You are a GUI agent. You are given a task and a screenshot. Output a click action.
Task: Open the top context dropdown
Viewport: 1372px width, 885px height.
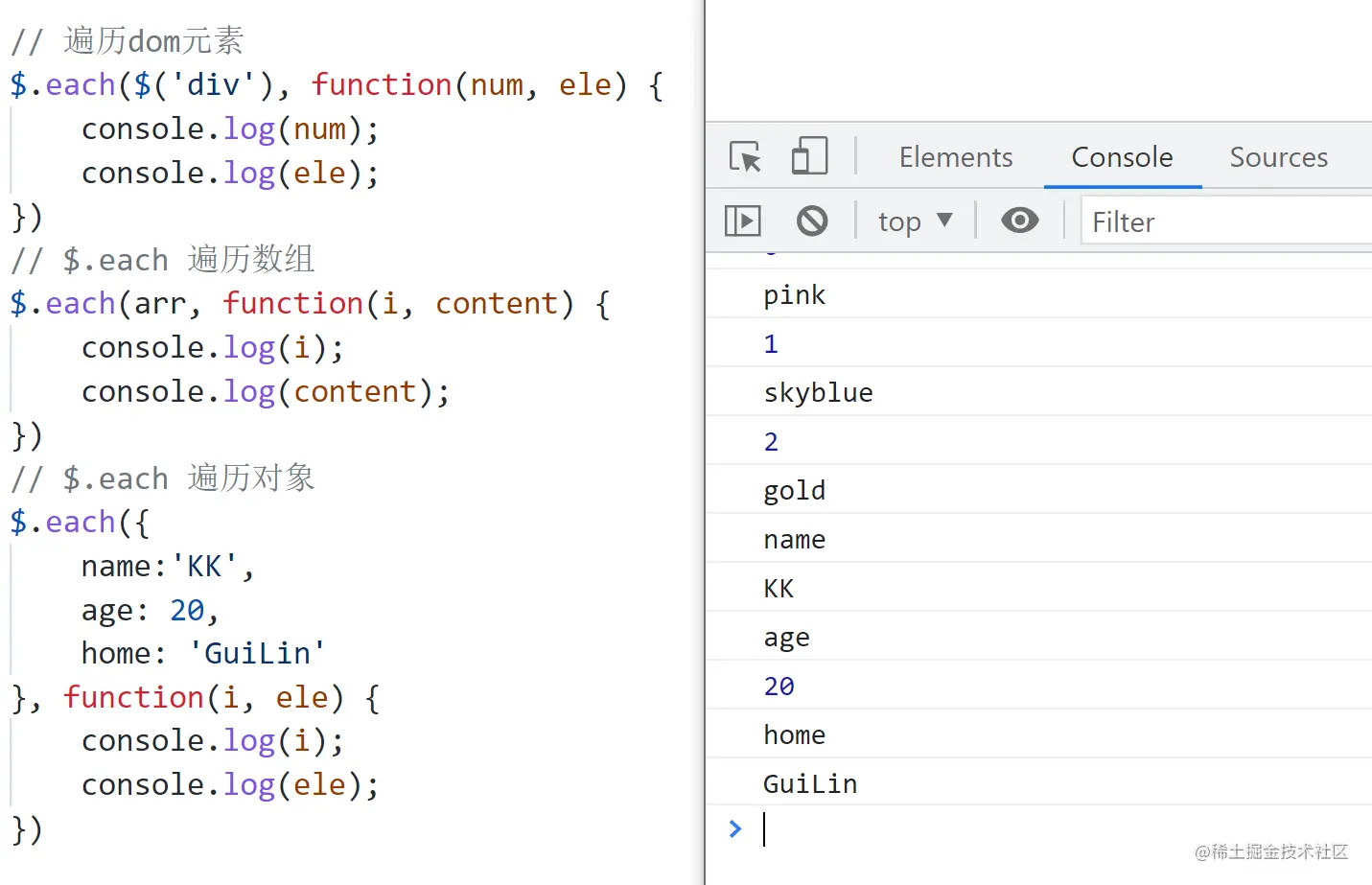[915, 221]
